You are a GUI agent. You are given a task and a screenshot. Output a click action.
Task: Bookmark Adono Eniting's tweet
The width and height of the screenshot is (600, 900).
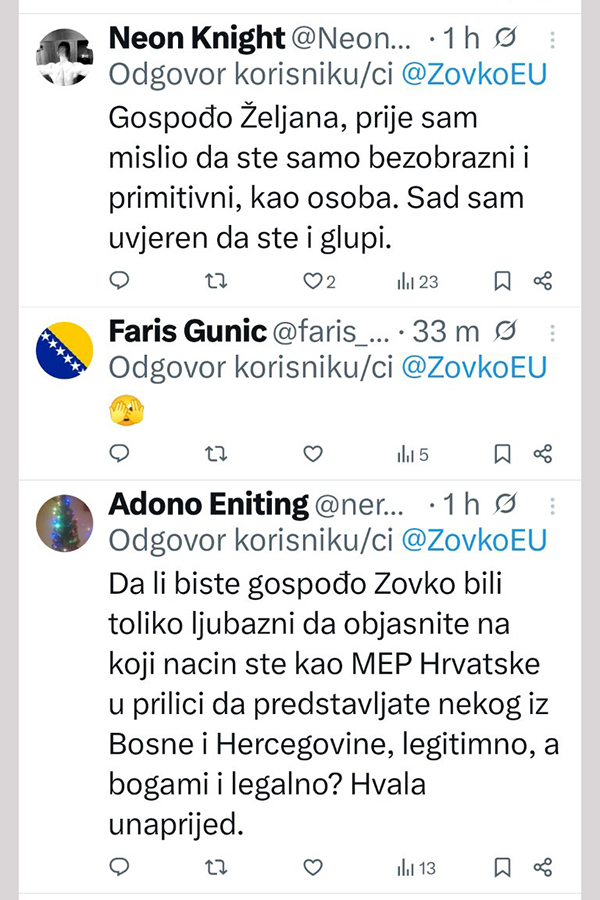pos(503,867)
